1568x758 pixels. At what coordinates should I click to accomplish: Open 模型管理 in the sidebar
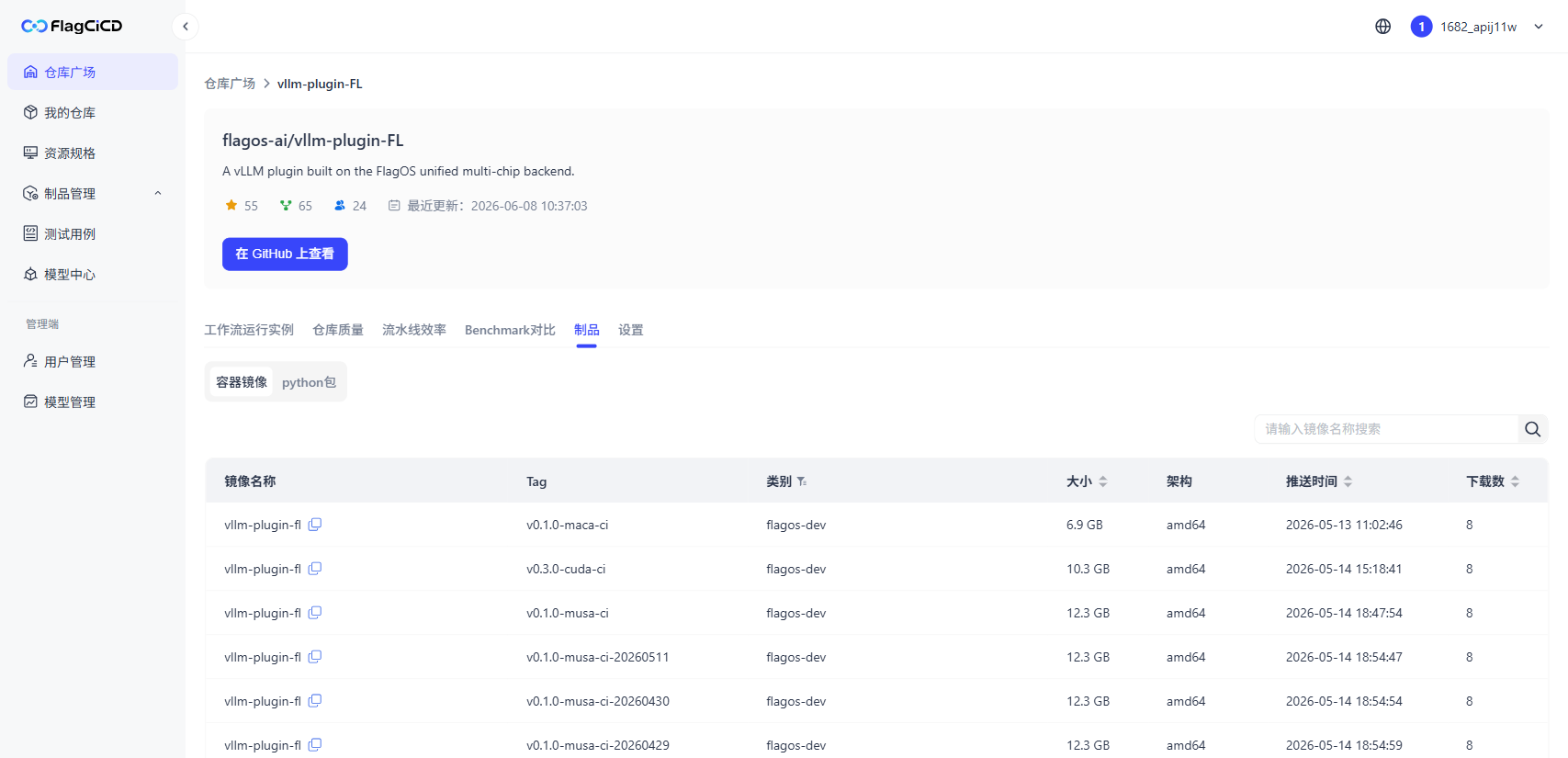point(93,402)
